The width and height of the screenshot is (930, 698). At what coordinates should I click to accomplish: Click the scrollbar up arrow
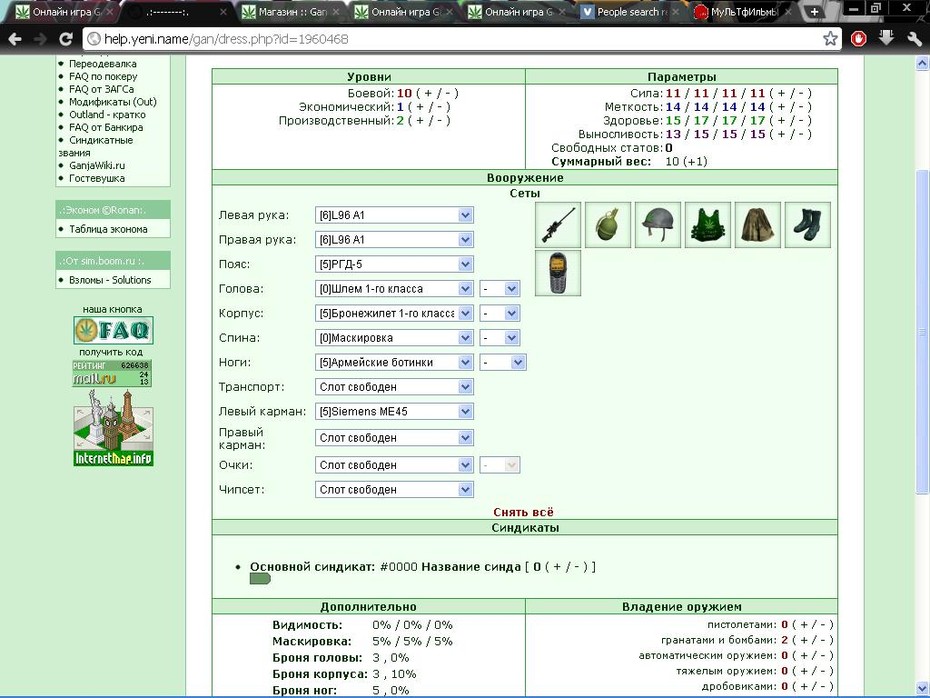click(922, 62)
